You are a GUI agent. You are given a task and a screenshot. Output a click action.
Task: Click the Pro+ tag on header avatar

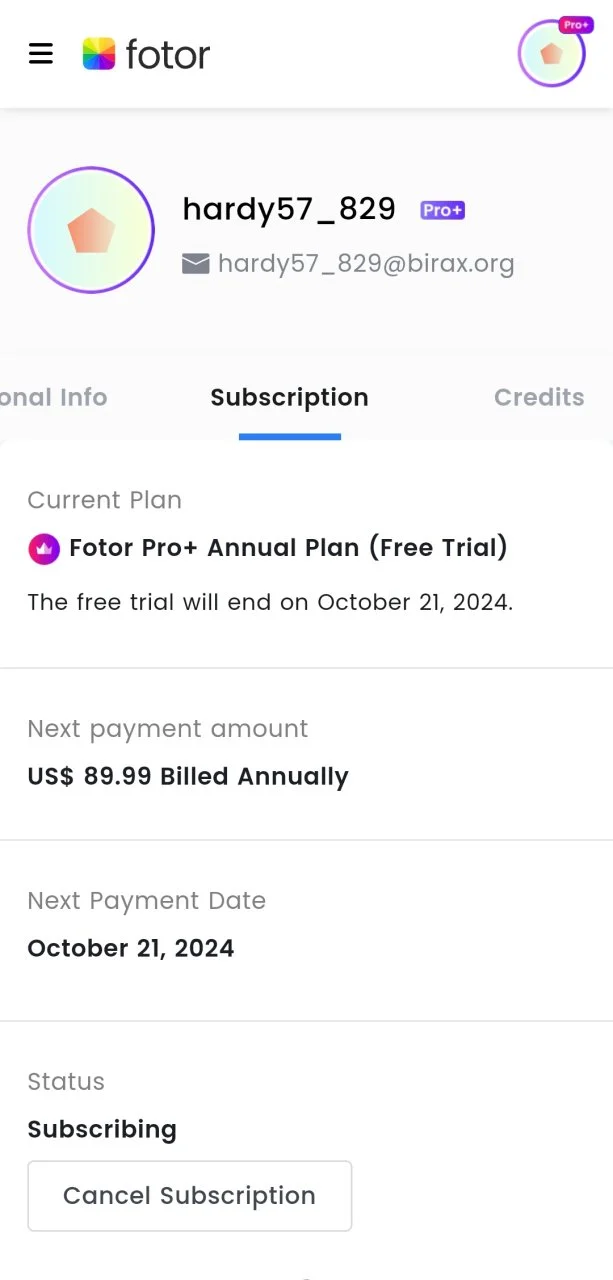pyautogui.click(x=576, y=25)
